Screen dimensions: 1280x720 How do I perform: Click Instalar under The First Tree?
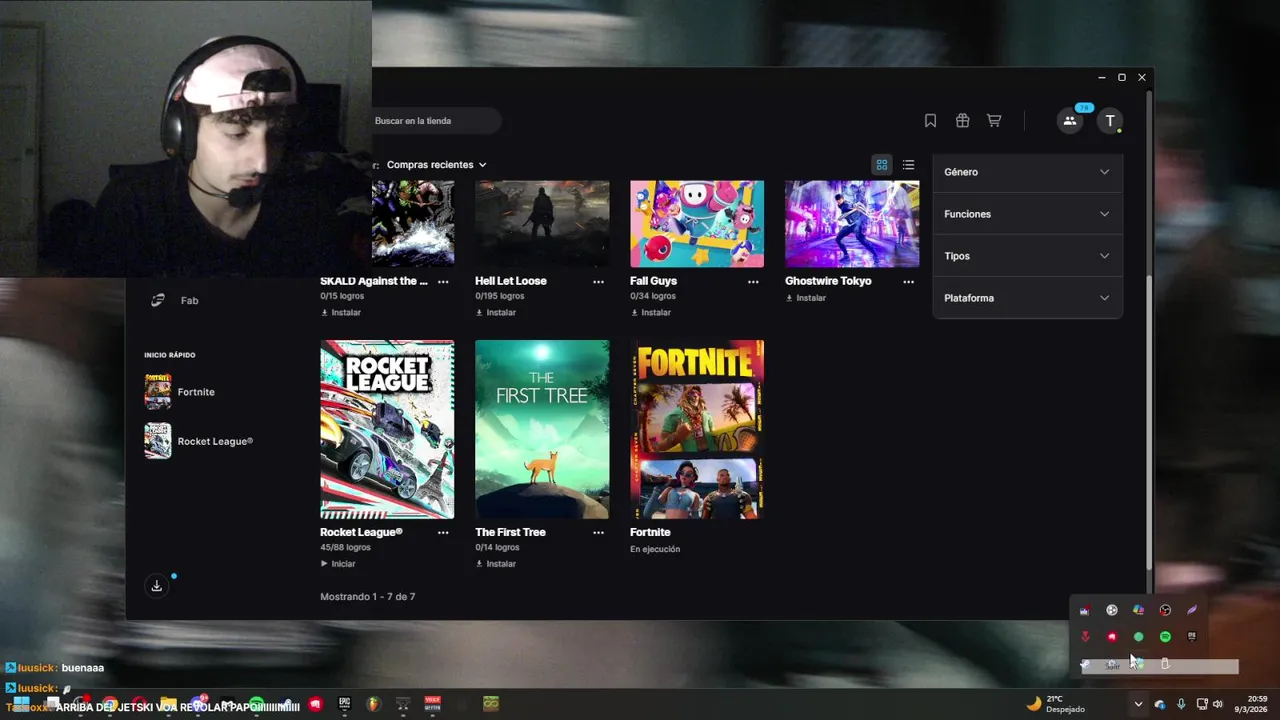pyautogui.click(x=496, y=564)
